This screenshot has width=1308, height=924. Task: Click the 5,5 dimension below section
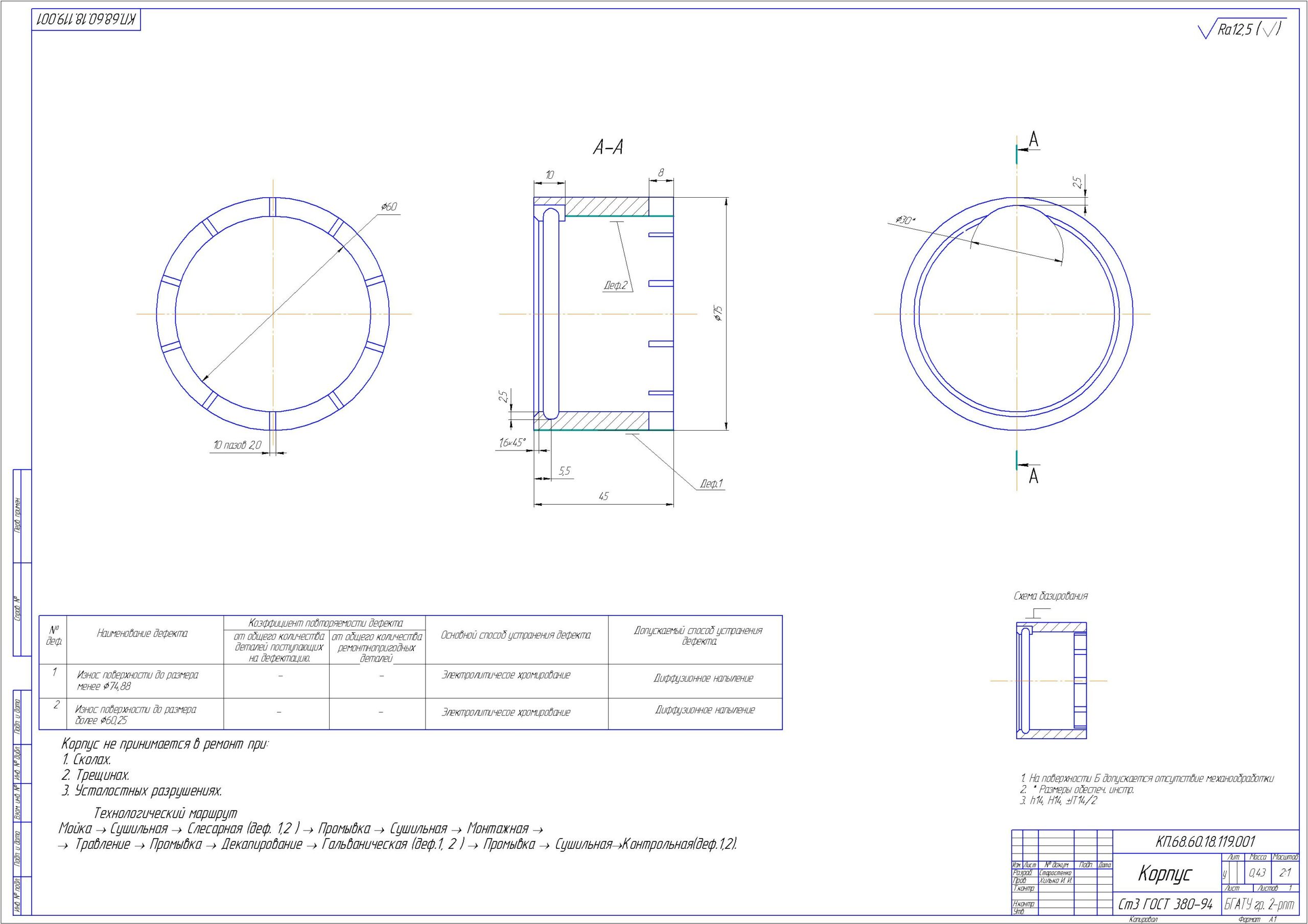coord(564,471)
